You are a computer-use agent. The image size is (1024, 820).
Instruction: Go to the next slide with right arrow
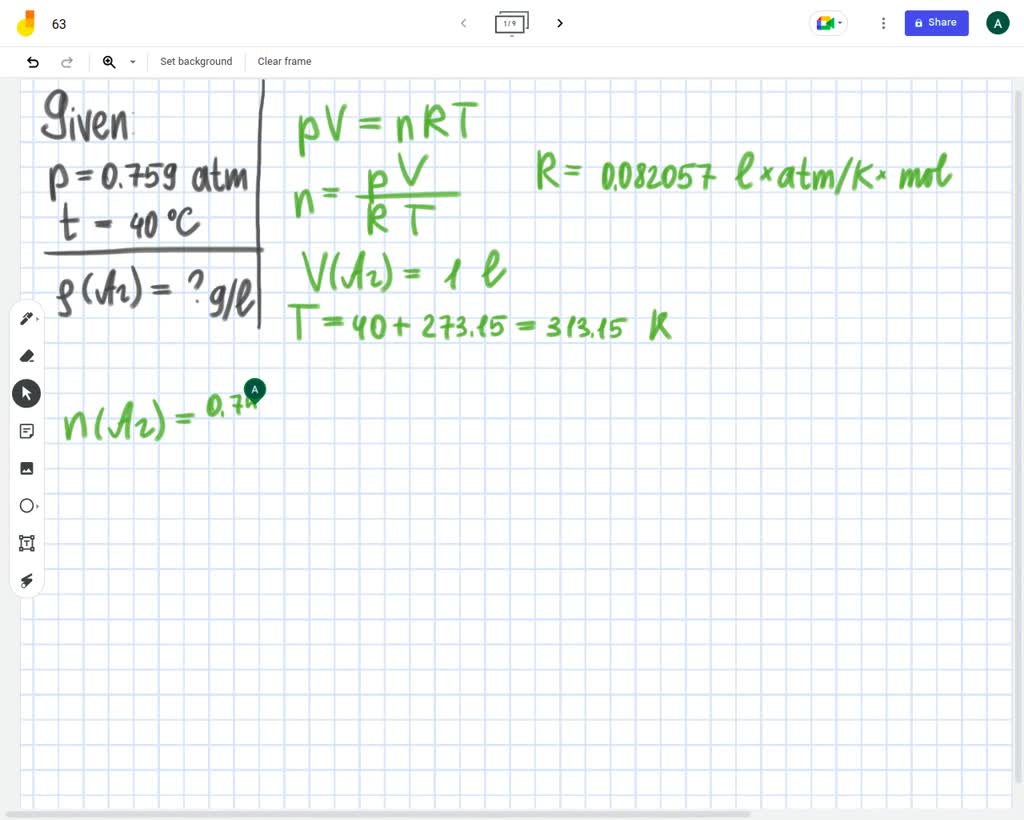(x=559, y=22)
